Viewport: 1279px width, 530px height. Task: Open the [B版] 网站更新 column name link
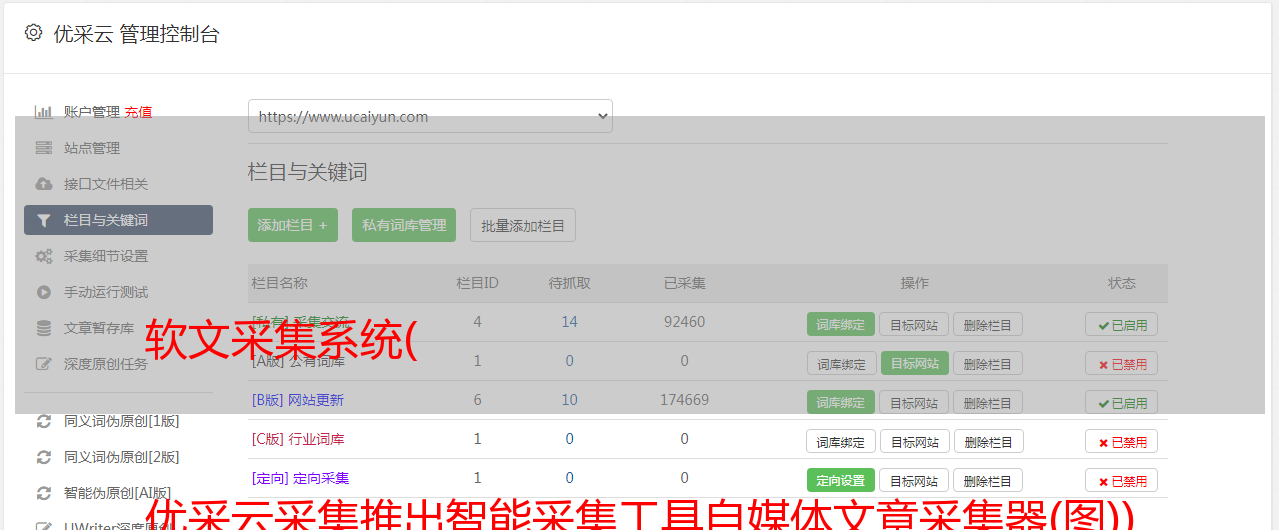point(298,400)
